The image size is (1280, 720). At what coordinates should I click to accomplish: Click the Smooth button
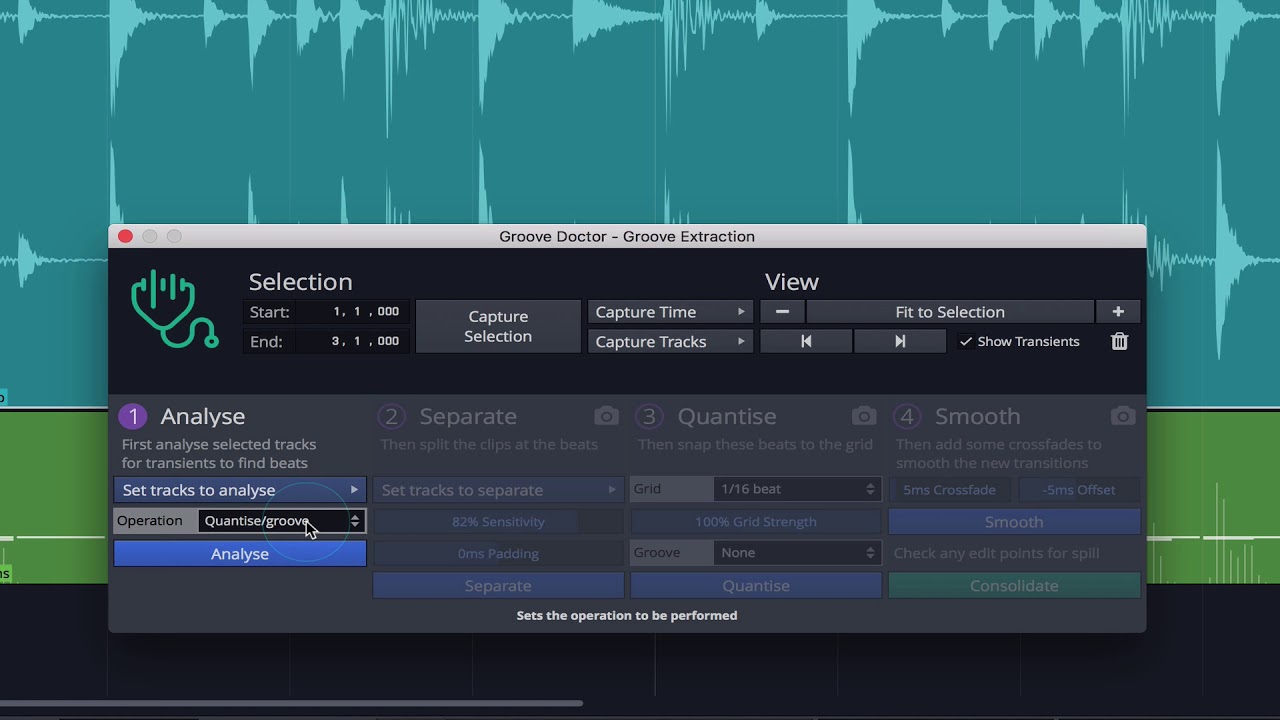click(x=1014, y=522)
